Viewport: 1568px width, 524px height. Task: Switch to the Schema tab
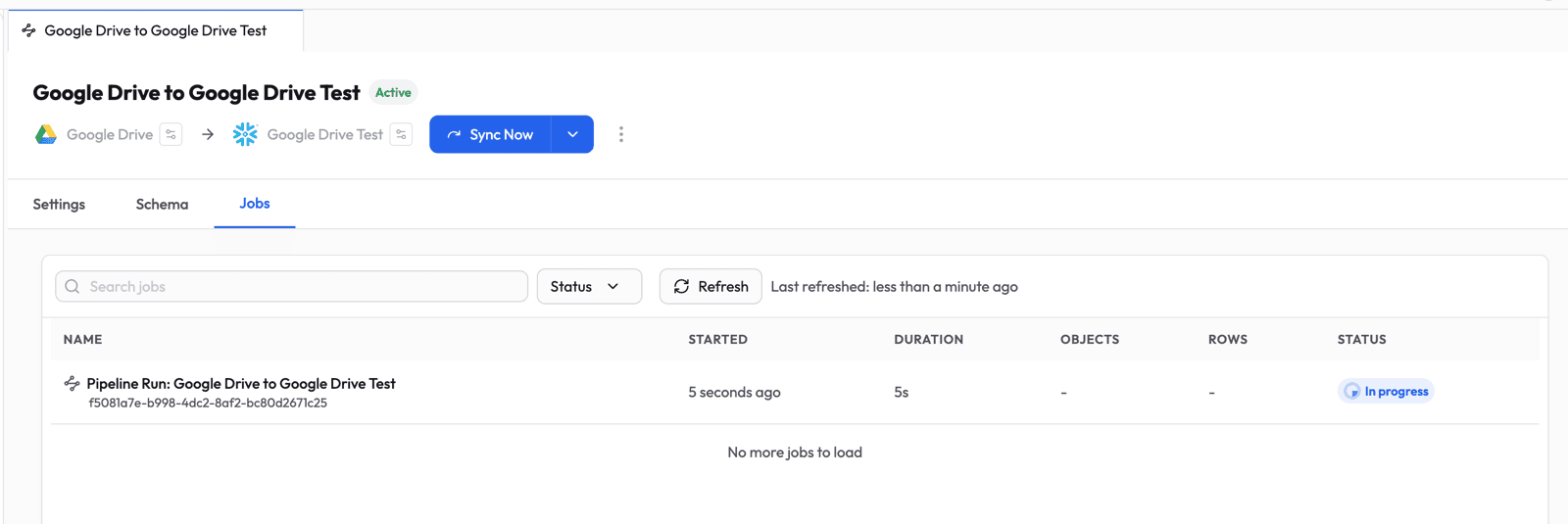[162, 205]
